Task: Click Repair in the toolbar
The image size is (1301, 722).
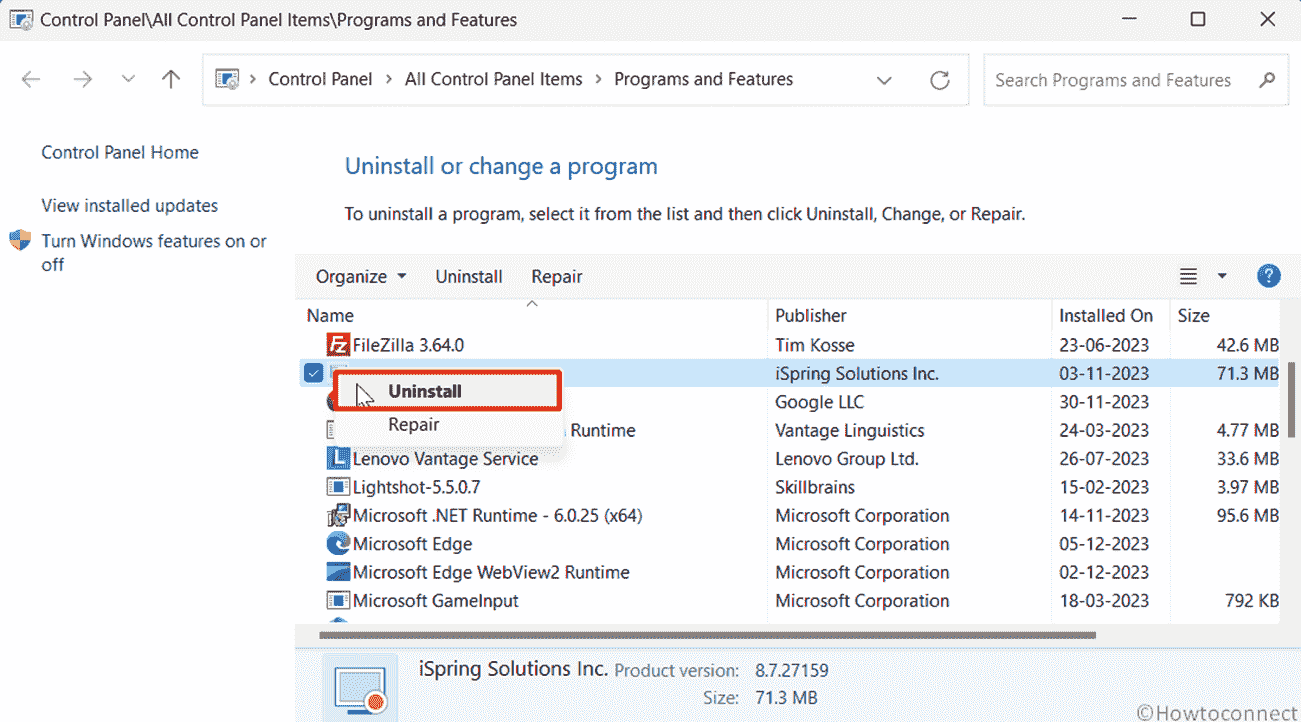Action: [x=557, y=276]
